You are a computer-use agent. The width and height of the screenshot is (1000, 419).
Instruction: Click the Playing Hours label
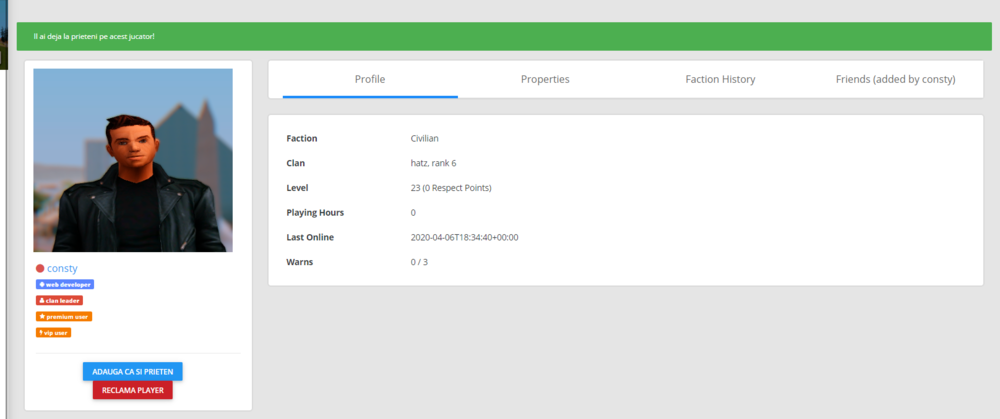[316, 212]
